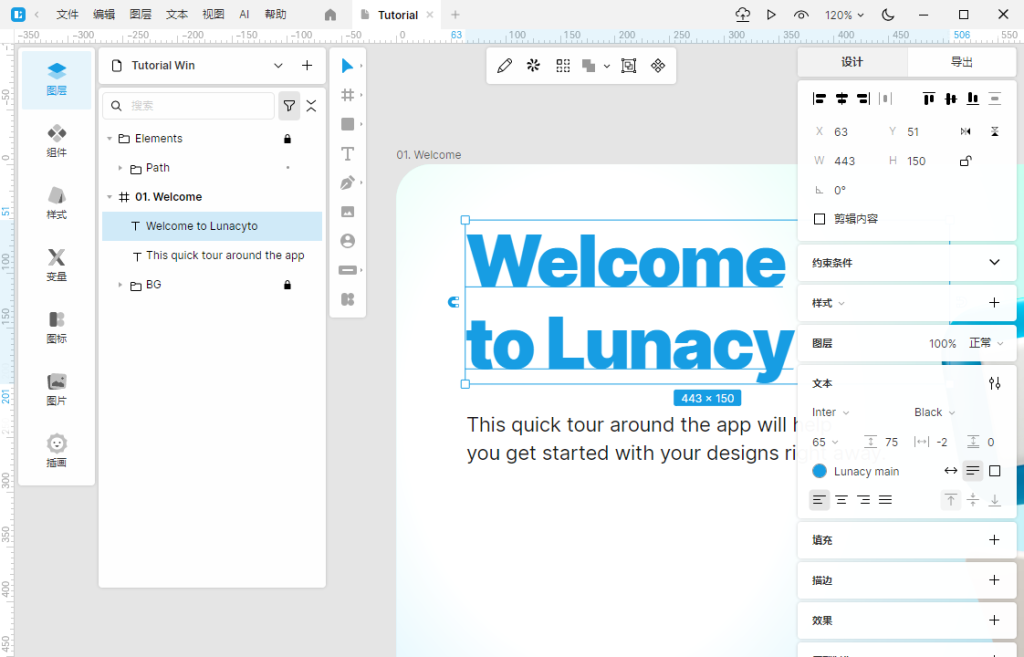This screenshot has width=1024, height=657.
Task: Align selection to top edge
Action: (x=929, y=99)
